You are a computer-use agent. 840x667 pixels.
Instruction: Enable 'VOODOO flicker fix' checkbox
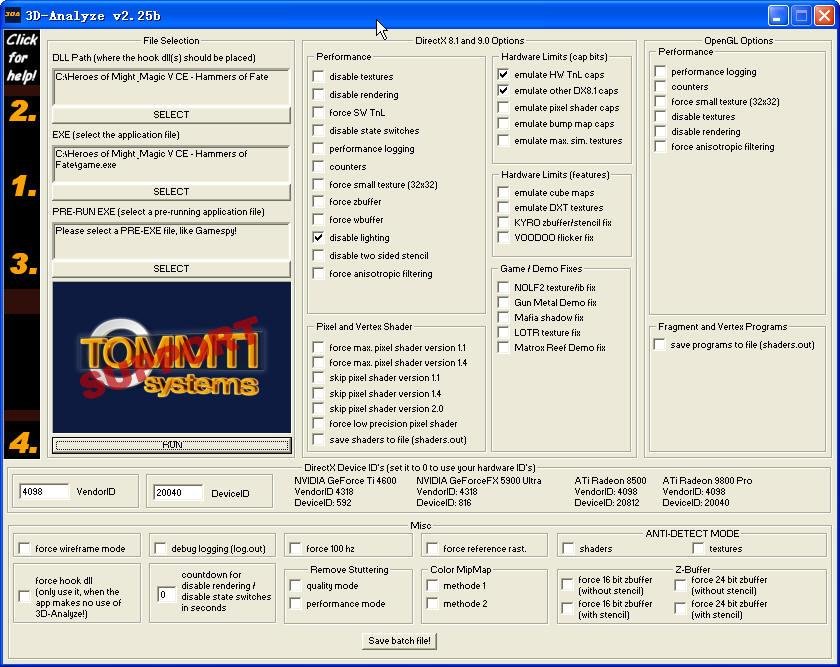click(x=504, y=238)
